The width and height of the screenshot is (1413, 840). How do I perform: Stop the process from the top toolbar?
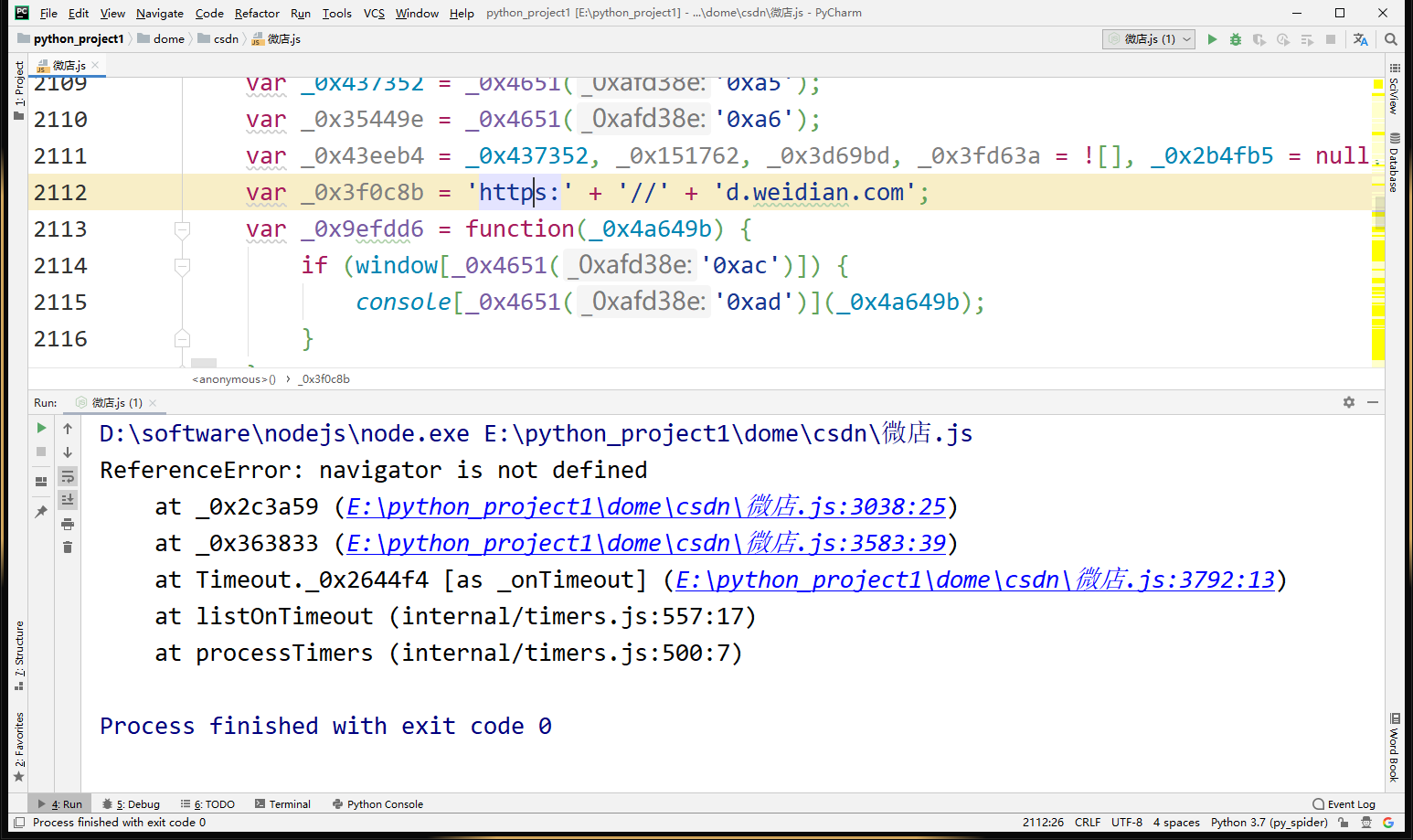tap(1331, 39)
